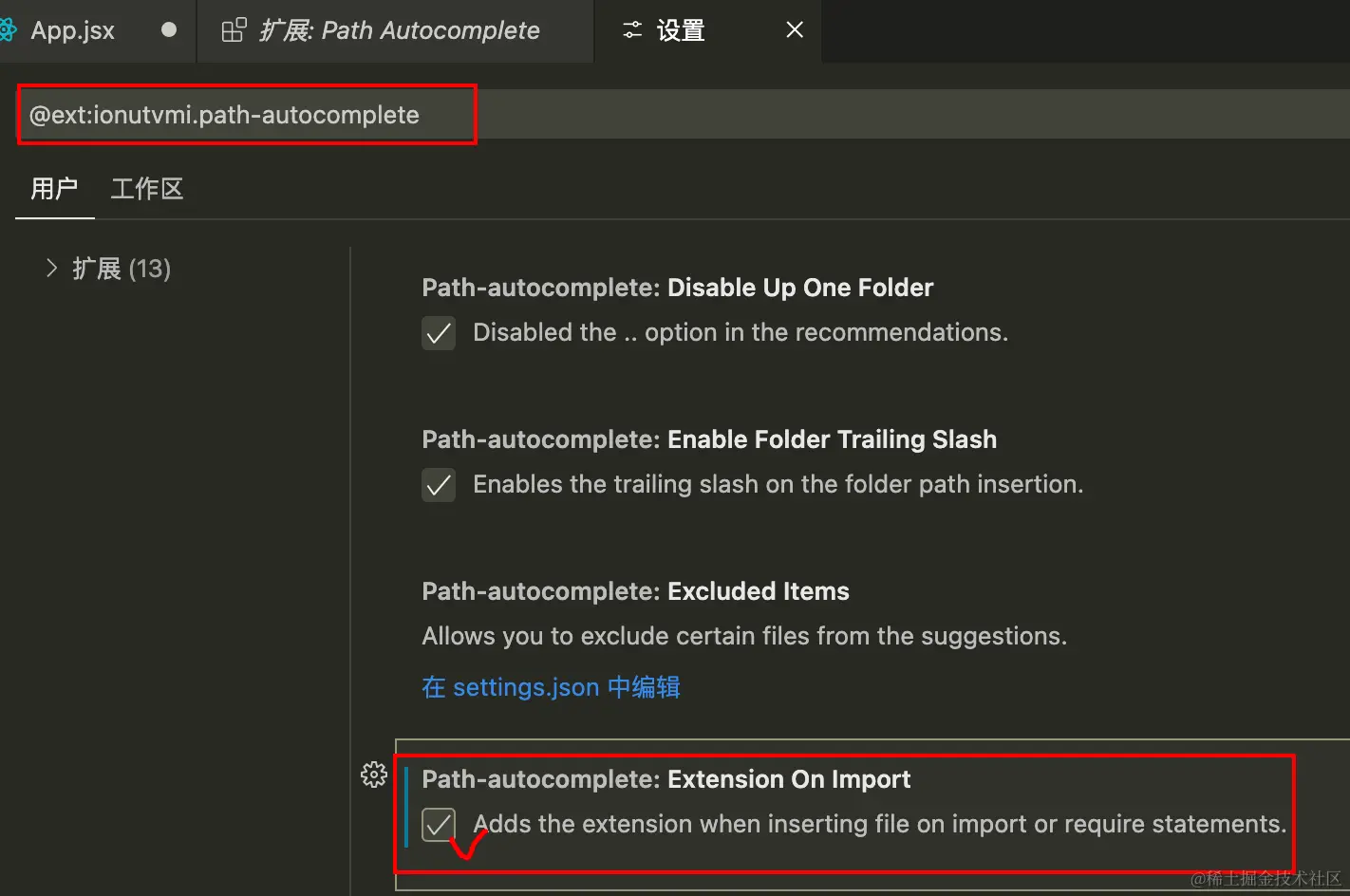Viewport: 1350px width, 896px height.
Task: Click the React file icon on App.jsx tab
Action: pos(8,30)
